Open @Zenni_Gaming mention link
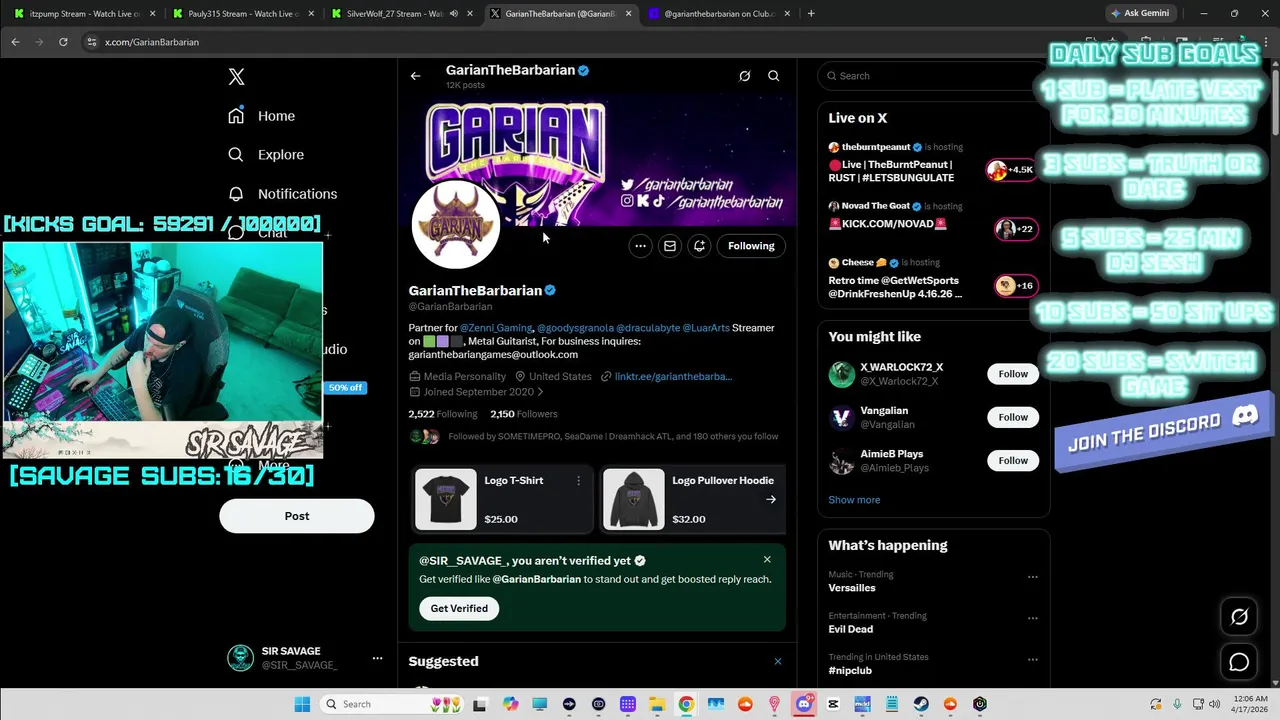1280x720 pixels. click(496, 328)
